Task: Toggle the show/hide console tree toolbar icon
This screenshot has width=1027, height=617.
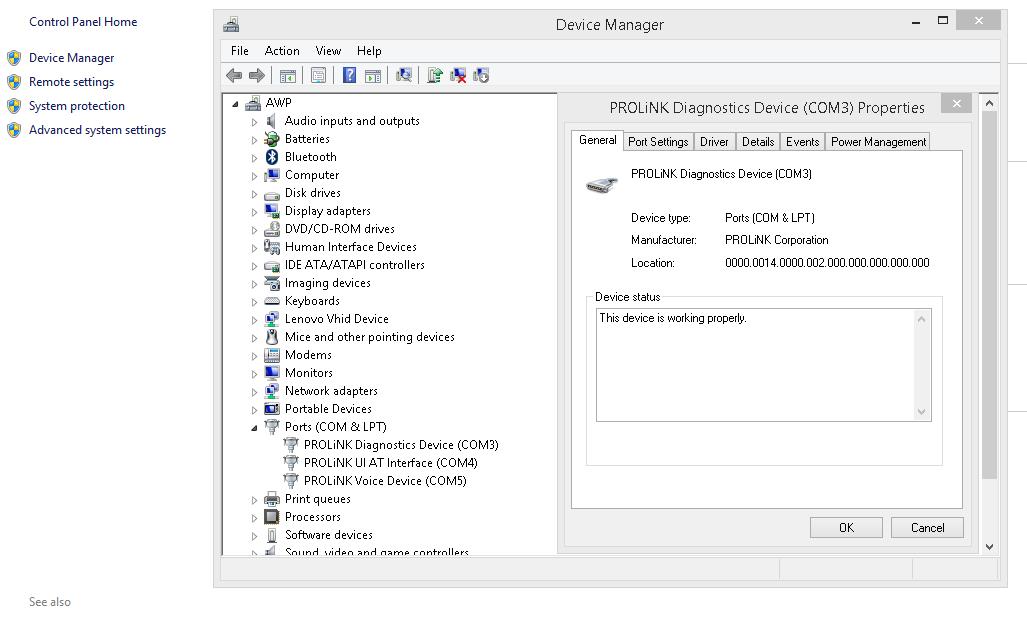Action: pos(288,76)
